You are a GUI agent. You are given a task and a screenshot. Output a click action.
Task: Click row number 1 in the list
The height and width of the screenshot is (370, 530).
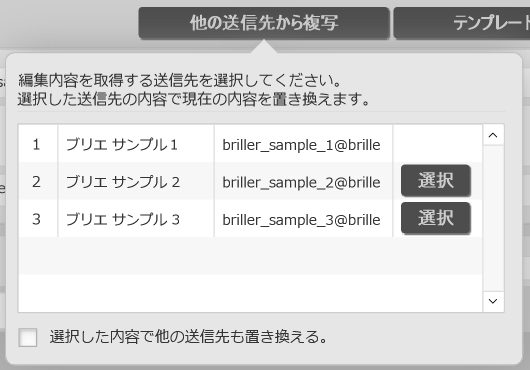coord(38,145)
